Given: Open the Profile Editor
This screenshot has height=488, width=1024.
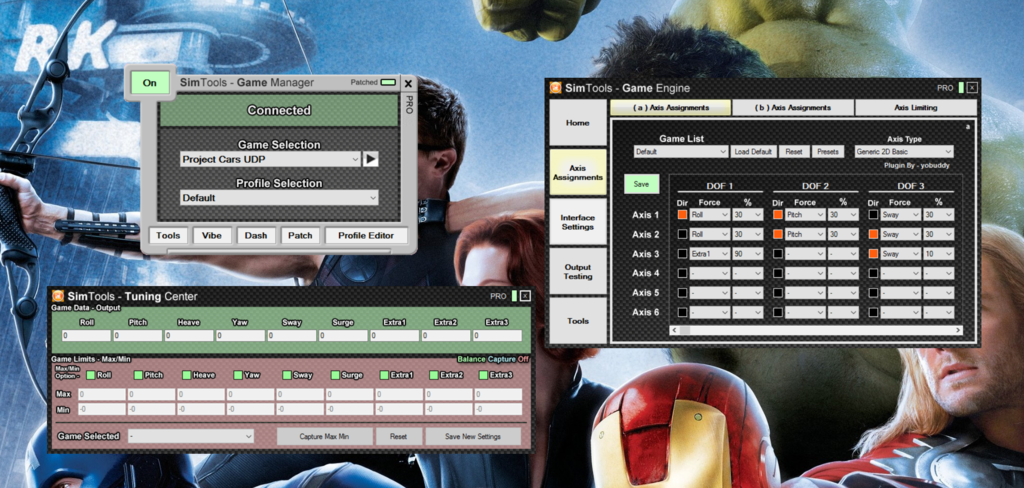Looking at the screenshot, I should [366, 235].
